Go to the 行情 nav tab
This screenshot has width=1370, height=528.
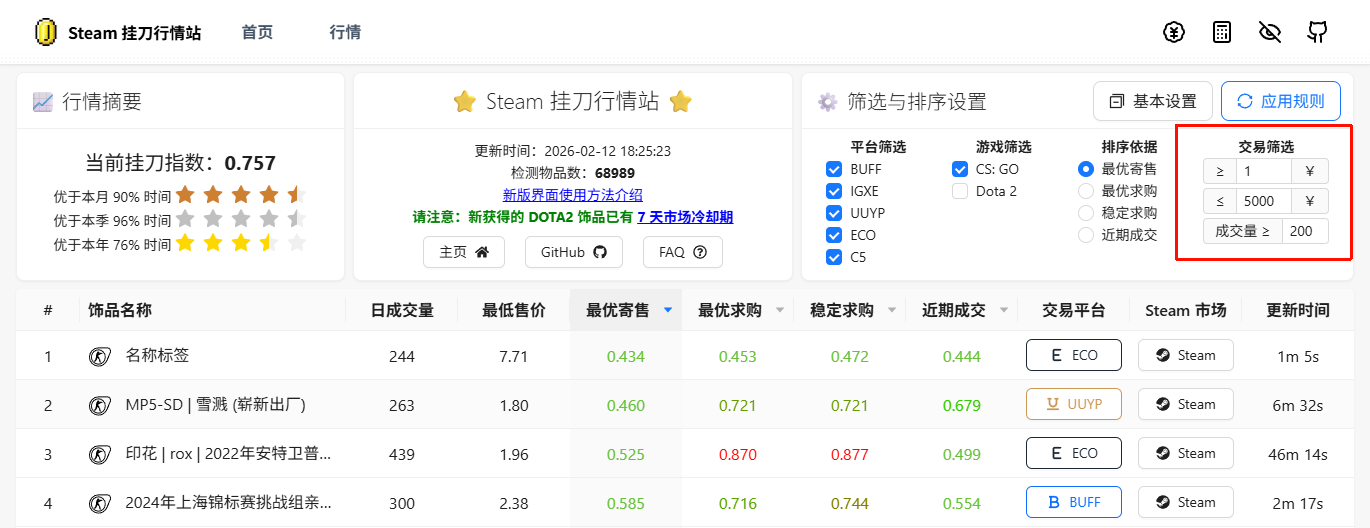(345, 32)
